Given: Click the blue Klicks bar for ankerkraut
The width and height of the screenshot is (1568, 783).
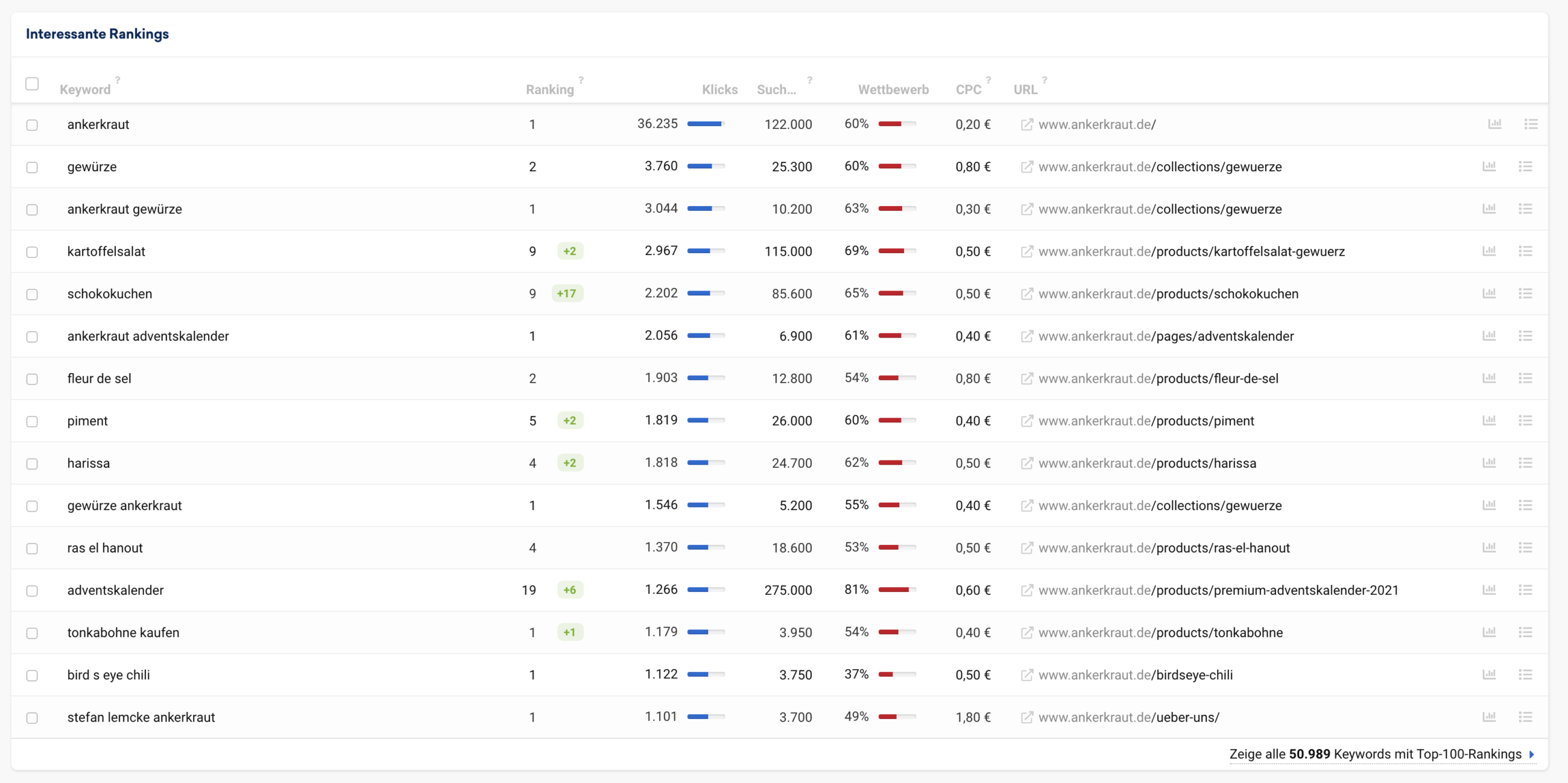Looking at the screenshot, I should click(706, 124).
